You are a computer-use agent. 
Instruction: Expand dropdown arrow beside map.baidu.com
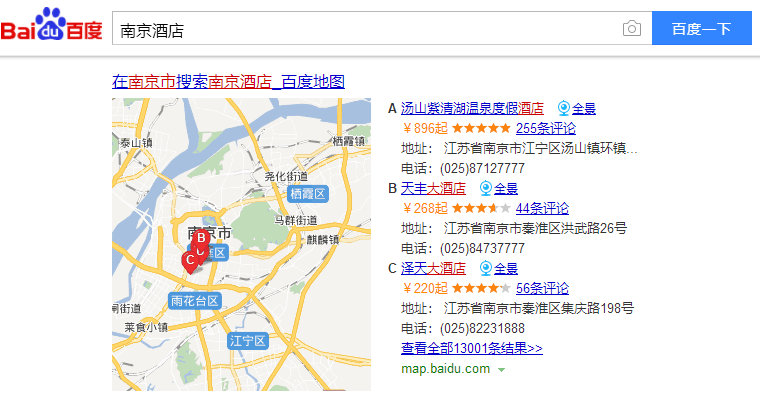(502, 369)
